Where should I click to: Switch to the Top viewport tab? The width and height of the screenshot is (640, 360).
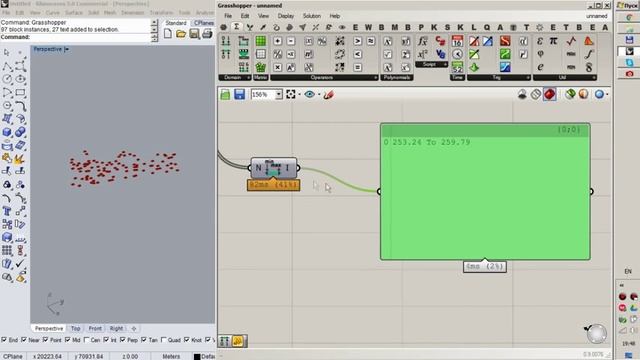[x=76, y=328]
